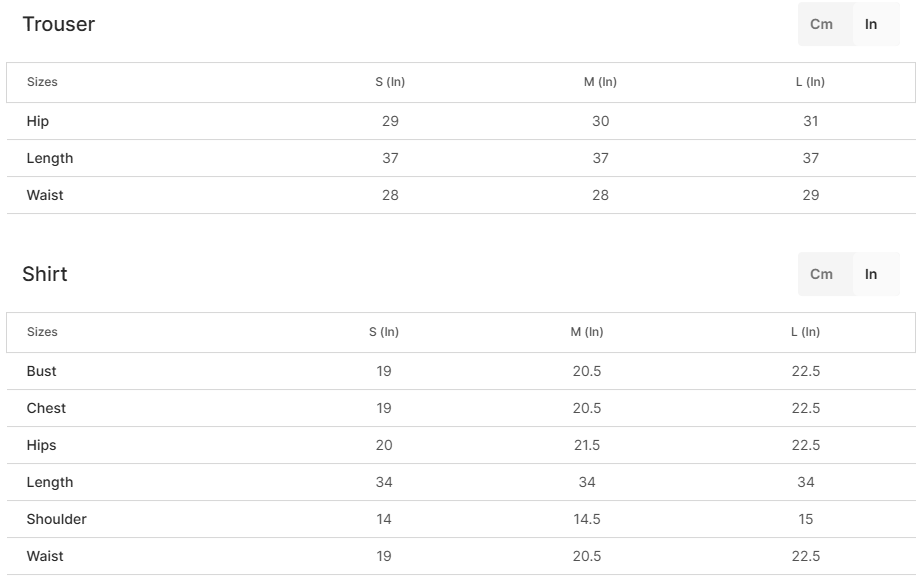Click the Trouser Hip row label

[38, 121]
